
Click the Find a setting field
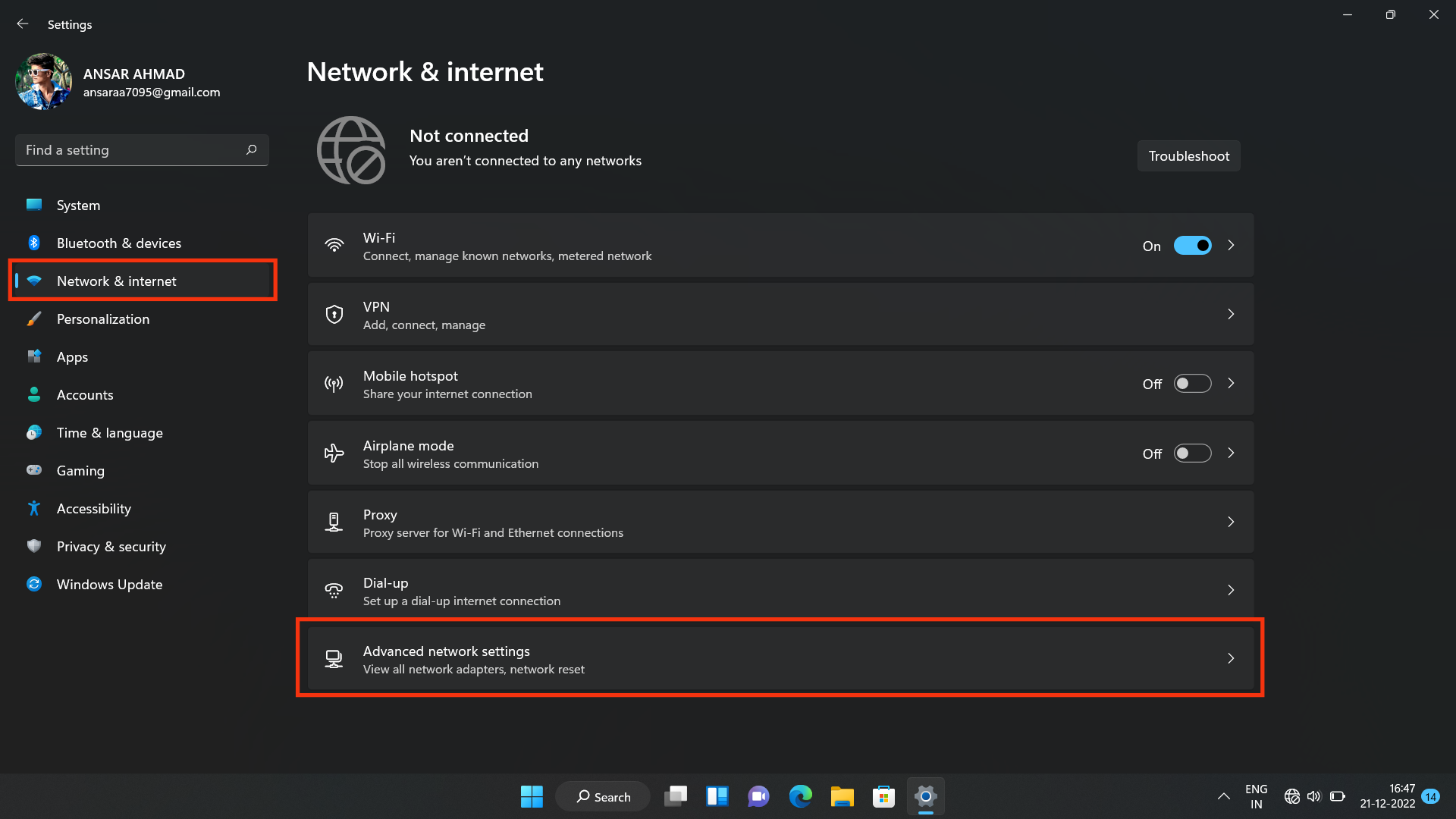tap(142, 150)
